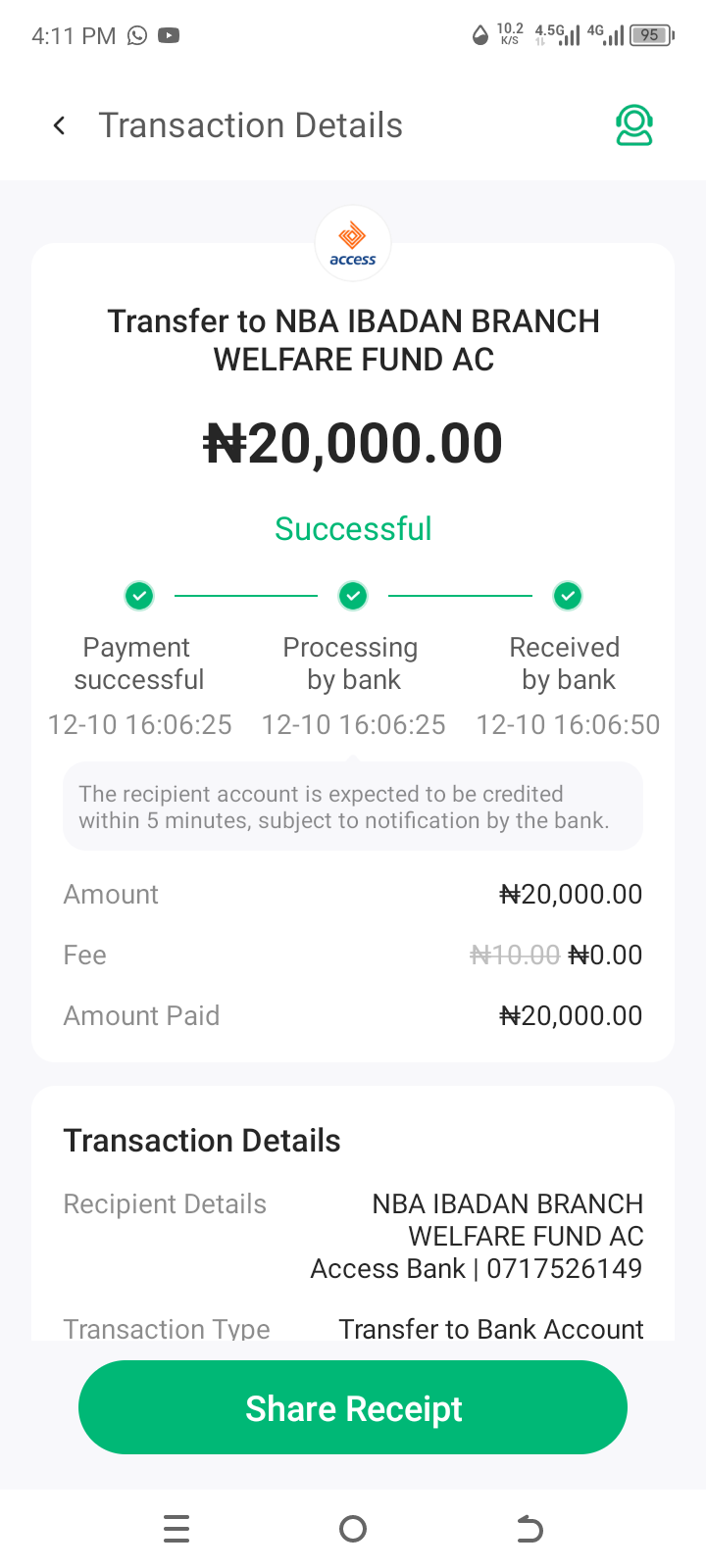The width and height of the screenshot is (706, 1568).
Task: Tap the Transaction Details page title
Action: point(250,125)
